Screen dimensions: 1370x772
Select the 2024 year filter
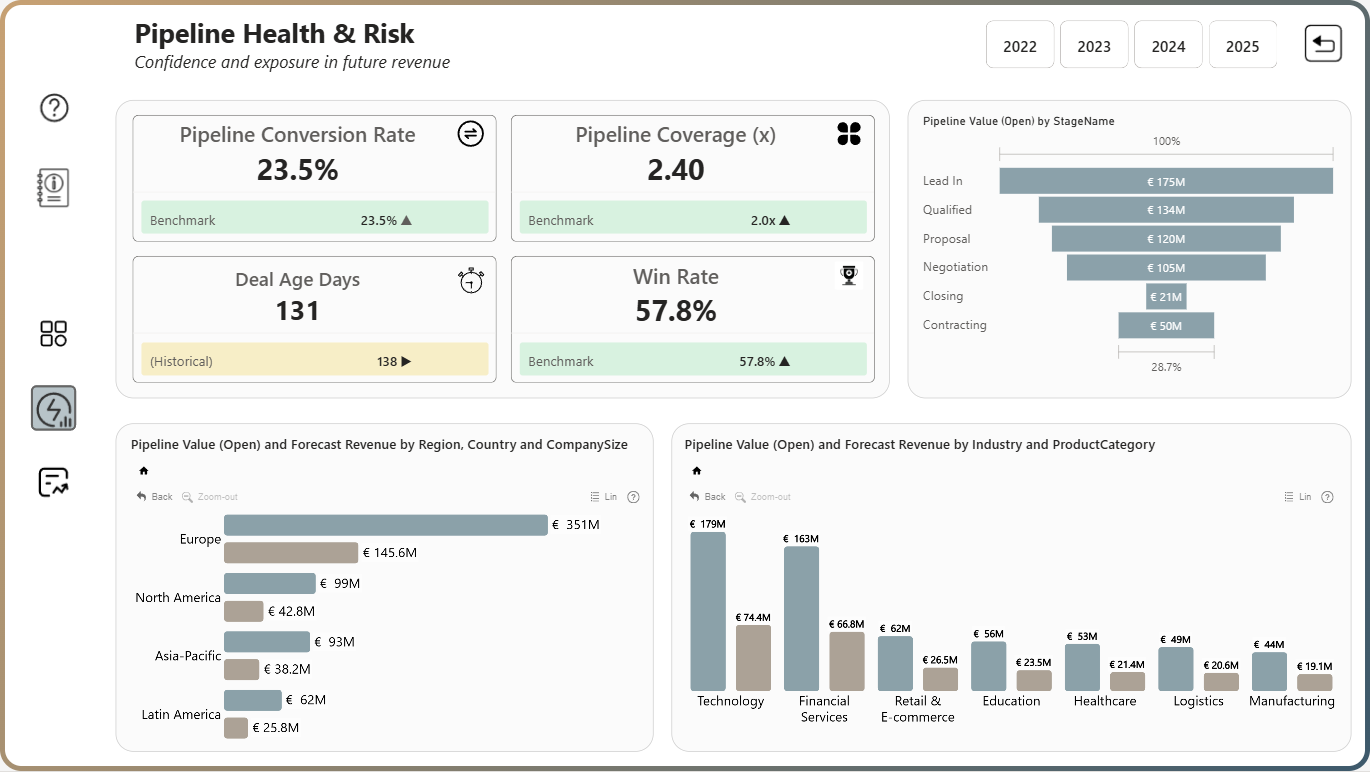coord(1168,45)
